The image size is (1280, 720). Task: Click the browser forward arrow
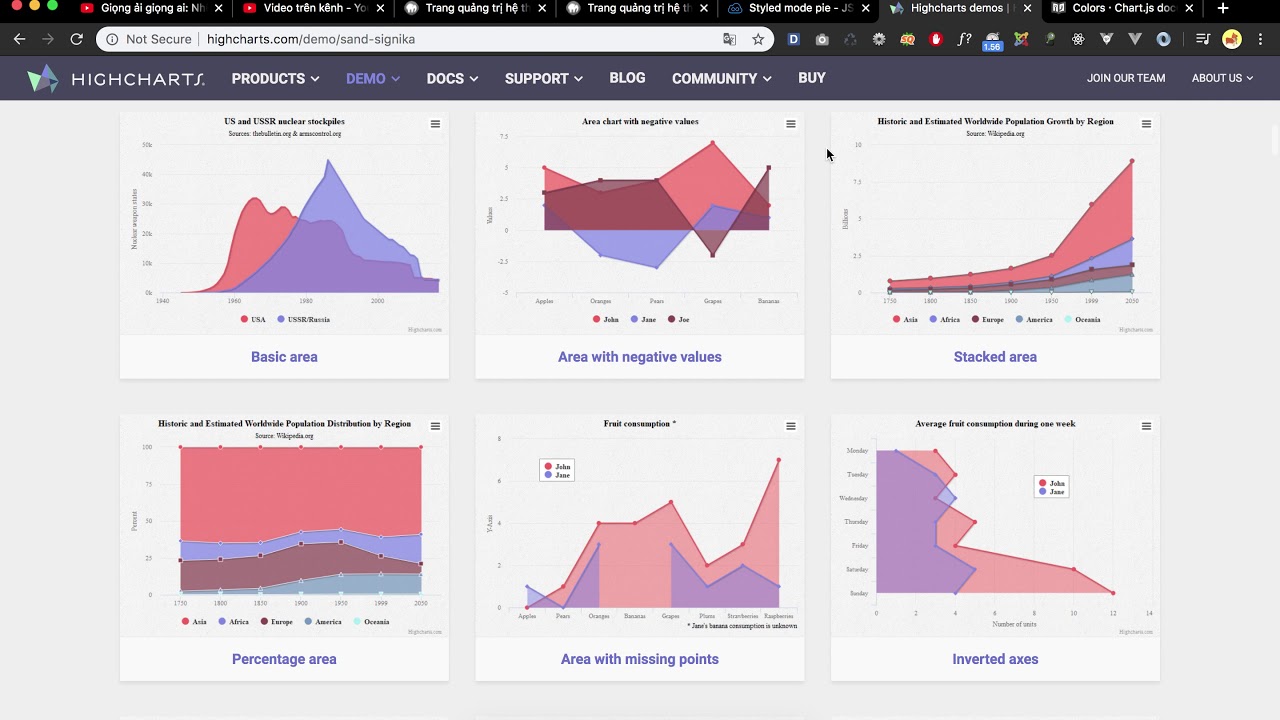(x=48, y=39)
